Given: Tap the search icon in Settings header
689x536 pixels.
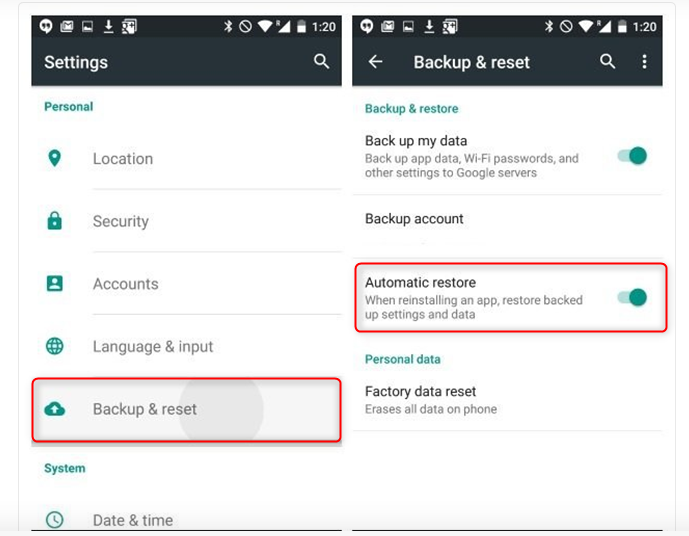Looking at the screenshot, I should (321, 62).
